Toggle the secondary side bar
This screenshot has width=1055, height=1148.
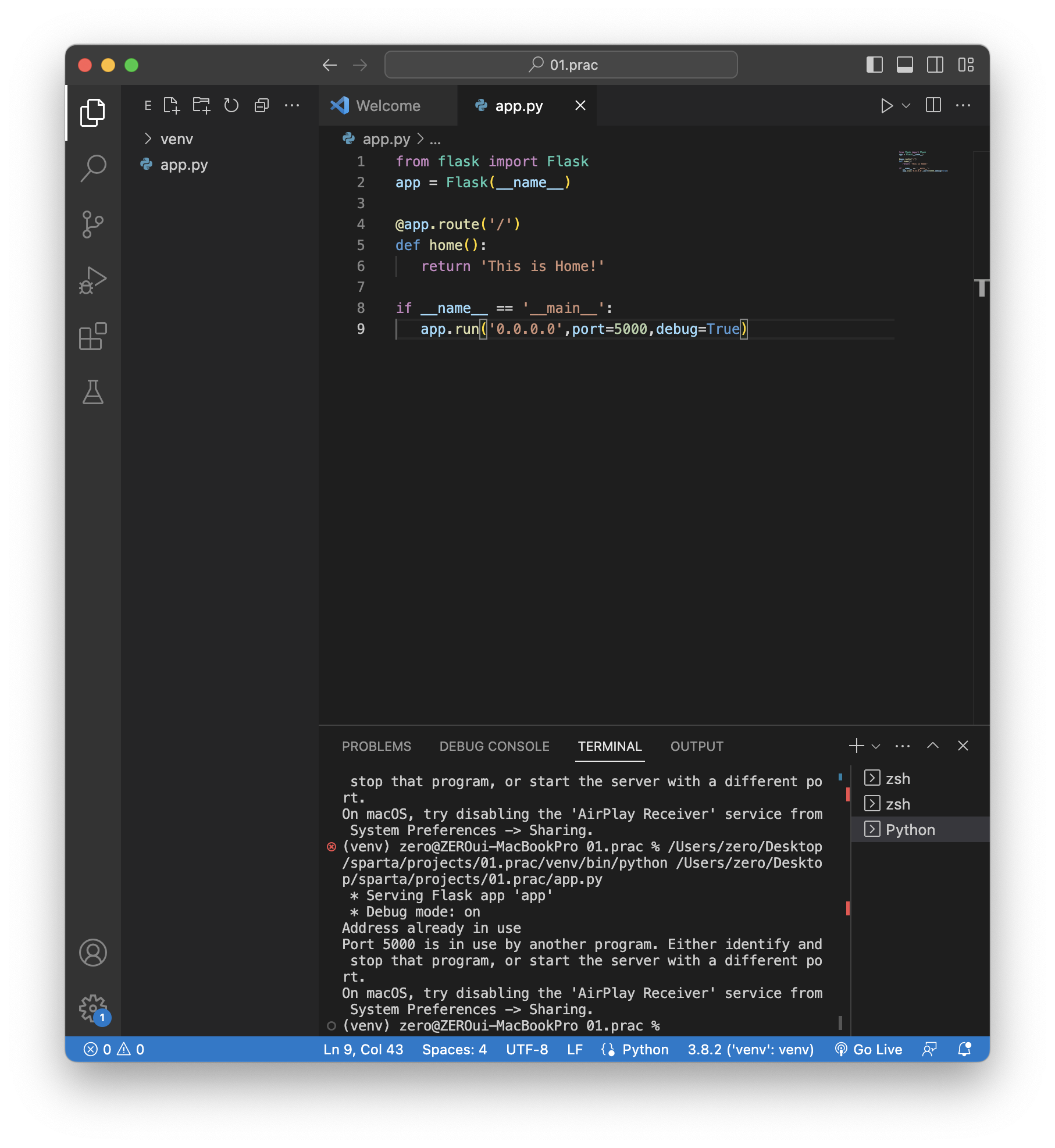pyautogui.click(x=935, y=65)
